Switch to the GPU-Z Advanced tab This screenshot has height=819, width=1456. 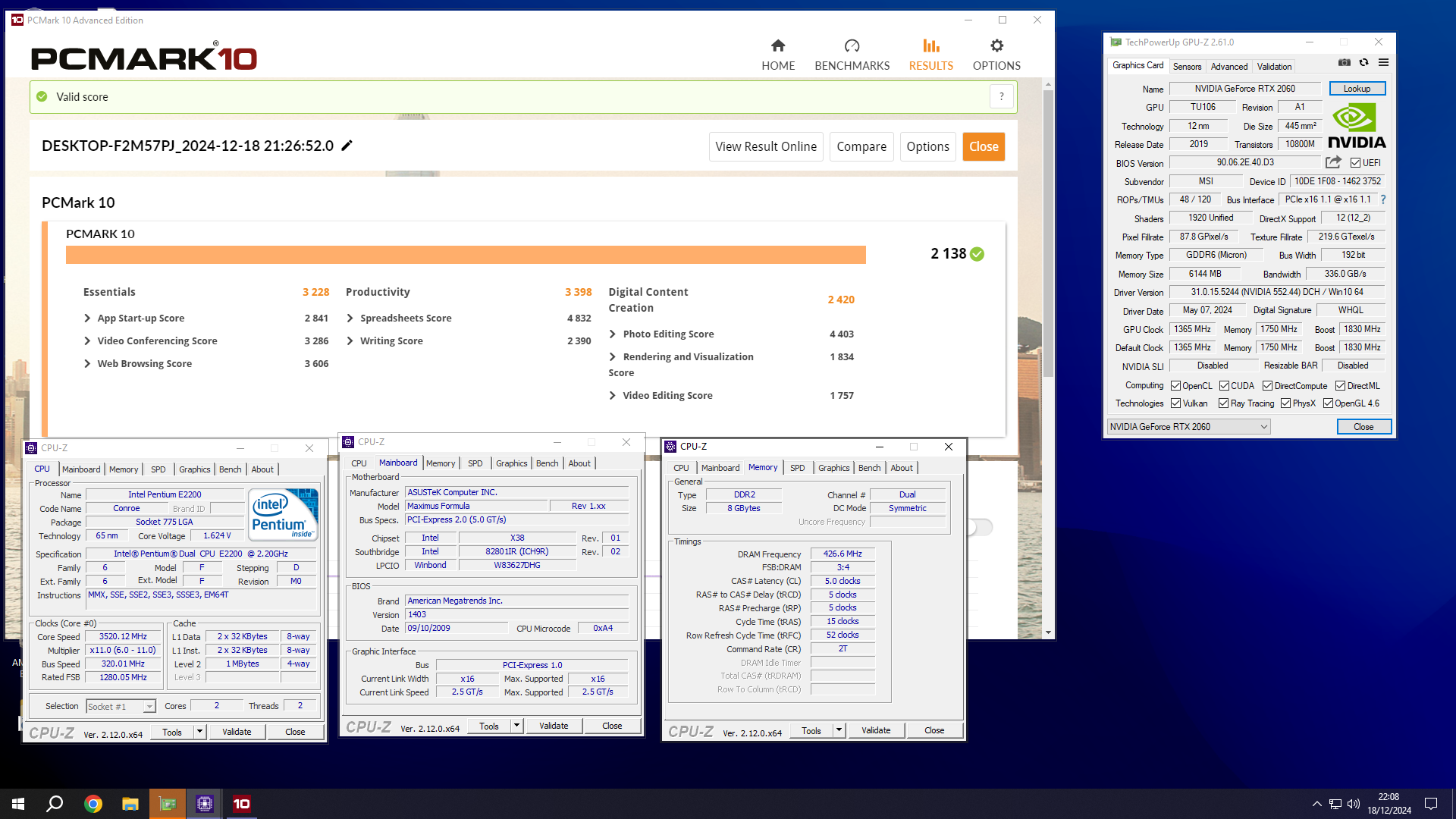(1228, 66)
